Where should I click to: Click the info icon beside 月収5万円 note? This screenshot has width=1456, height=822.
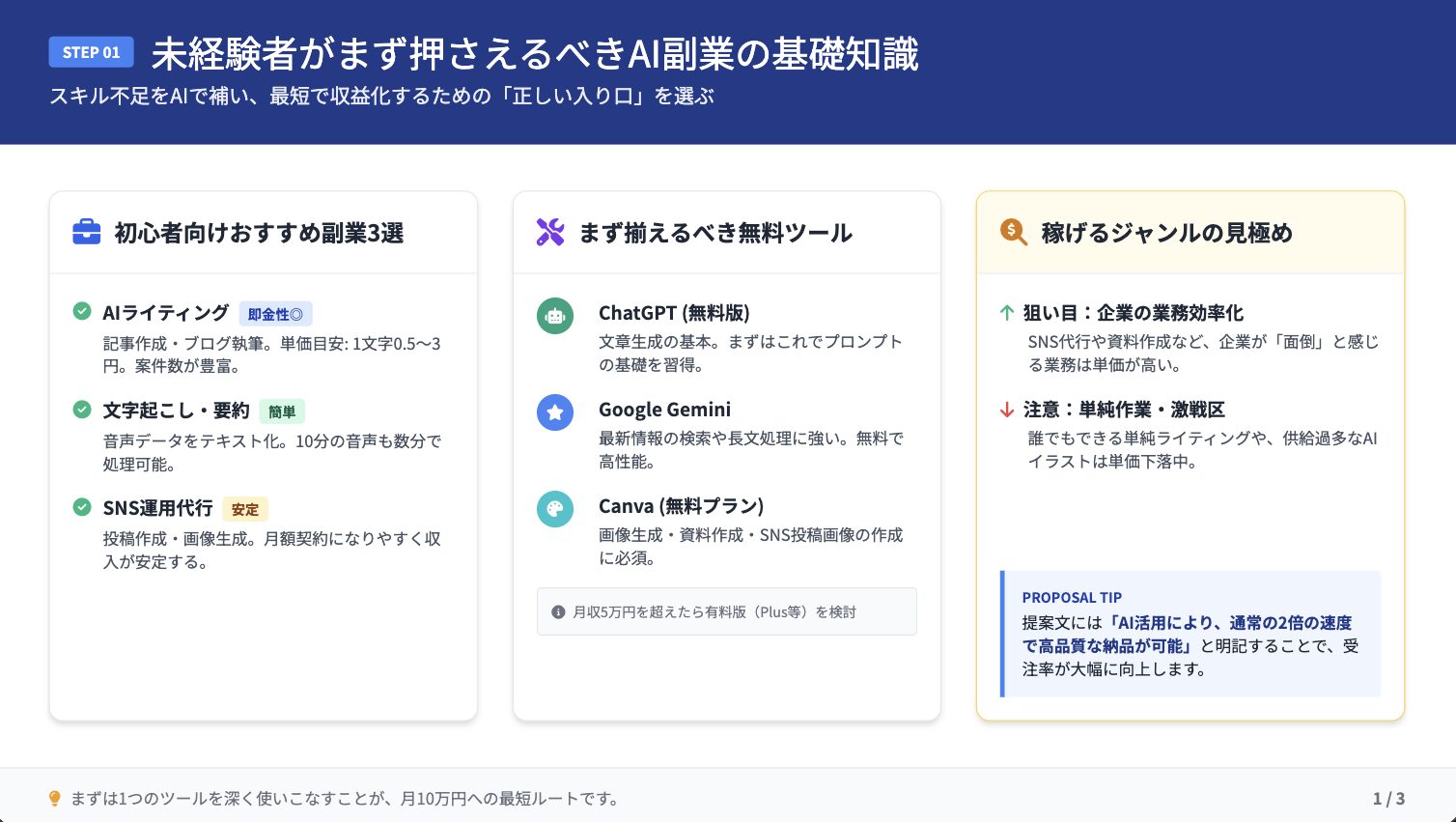(558, 612)
